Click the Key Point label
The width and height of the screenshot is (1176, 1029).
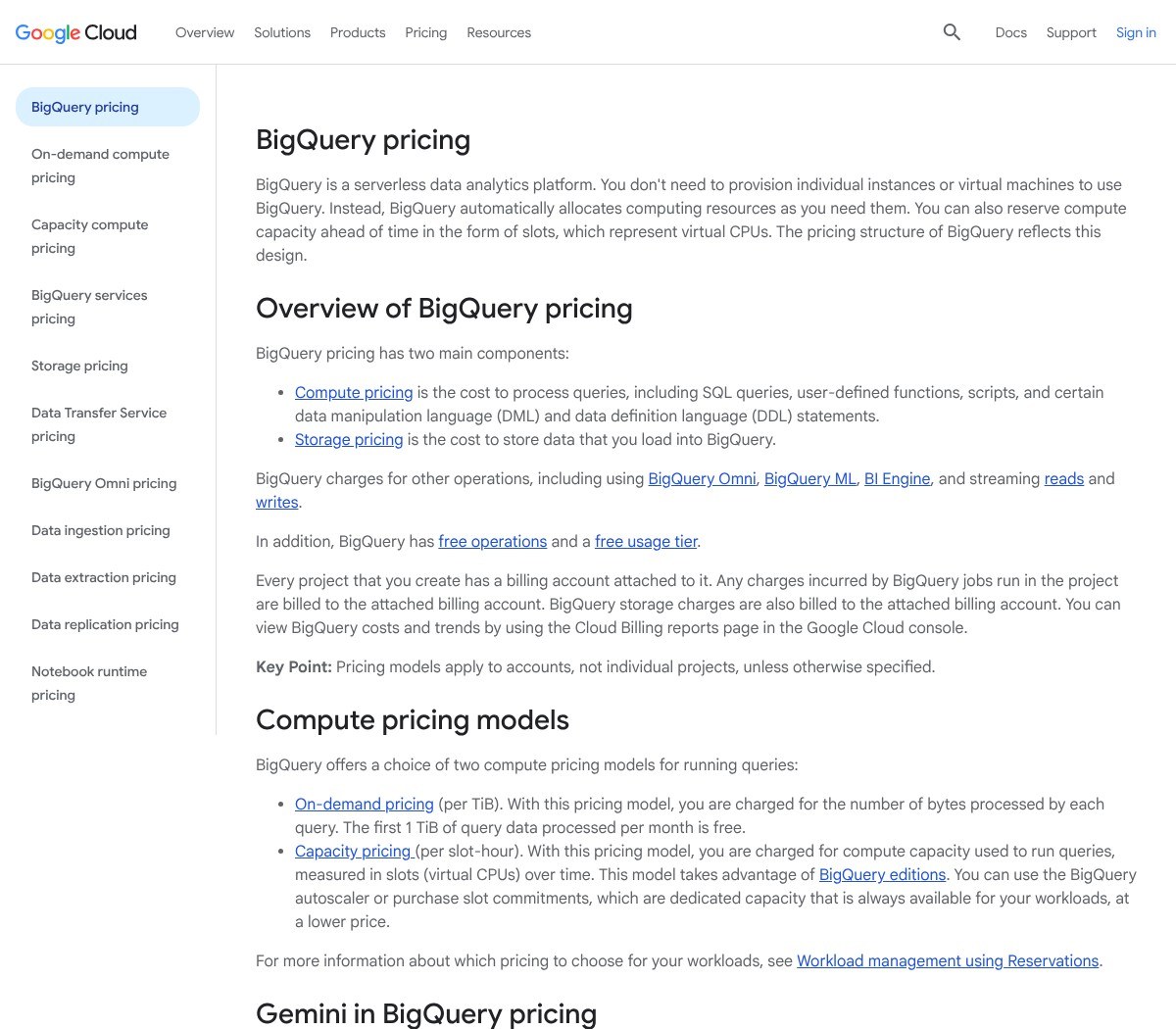tap(294, 666)
